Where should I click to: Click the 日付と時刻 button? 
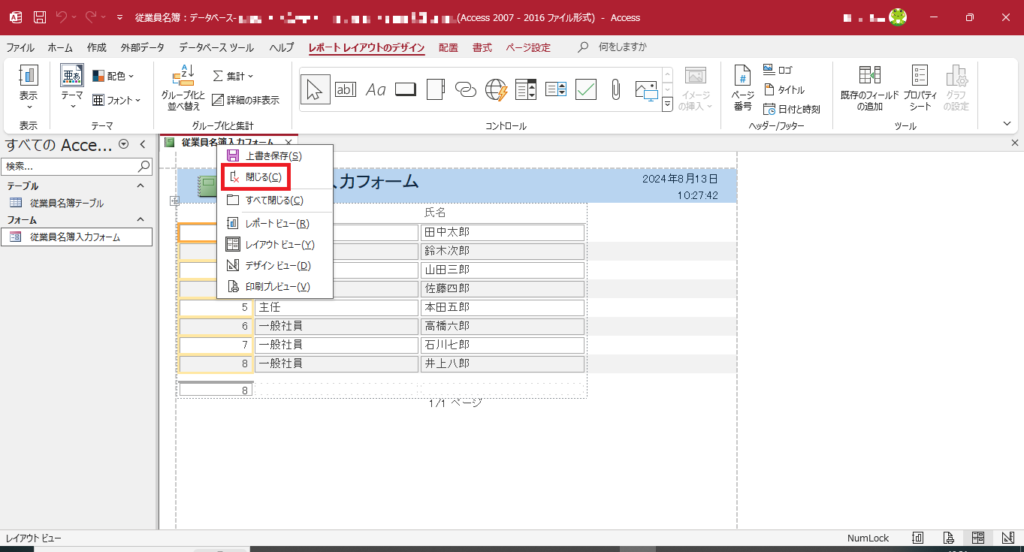pyautogui.click(x=791, y=109)
